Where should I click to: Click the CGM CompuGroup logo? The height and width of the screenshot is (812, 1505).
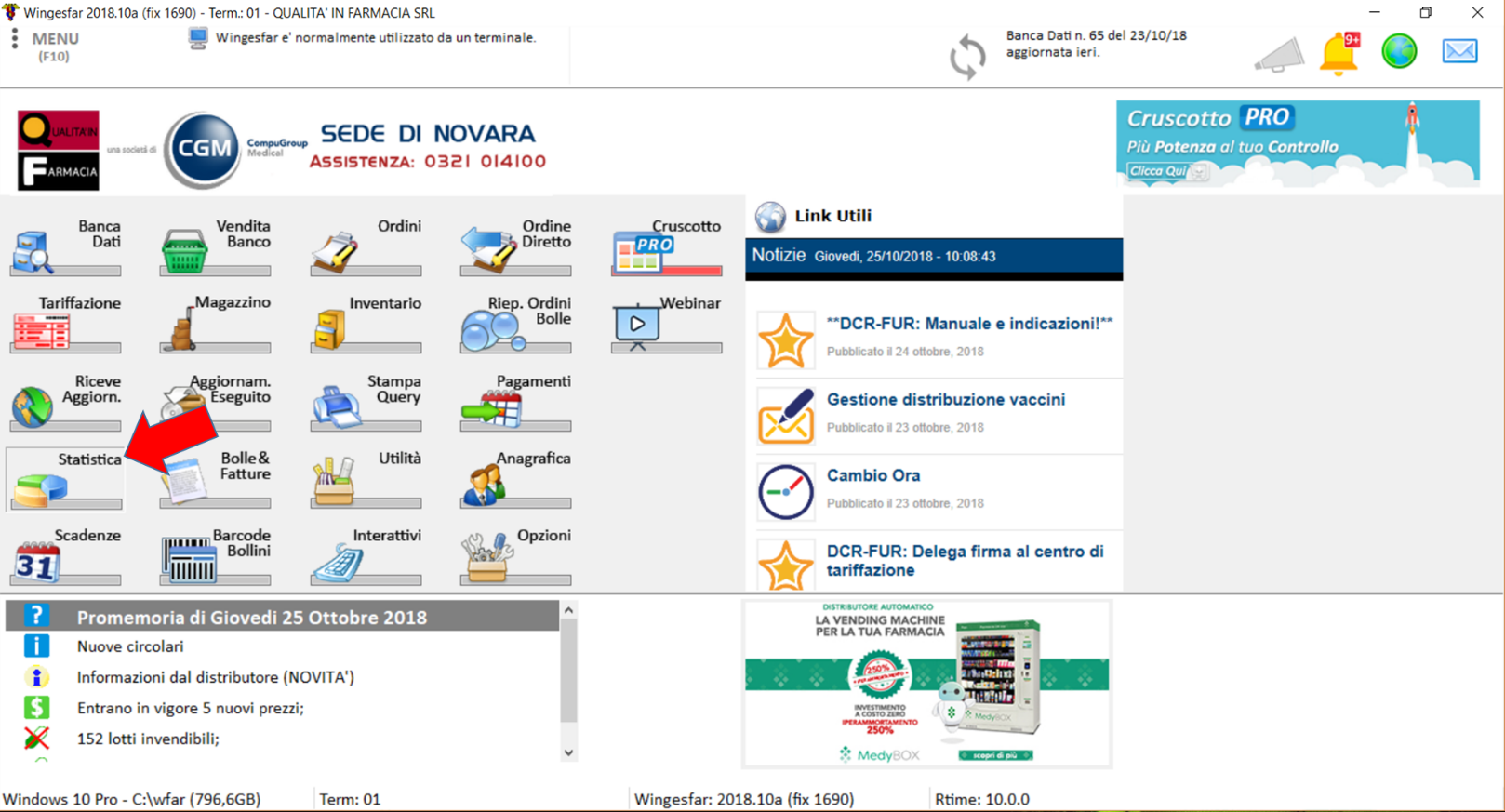[x=234, y=149]
